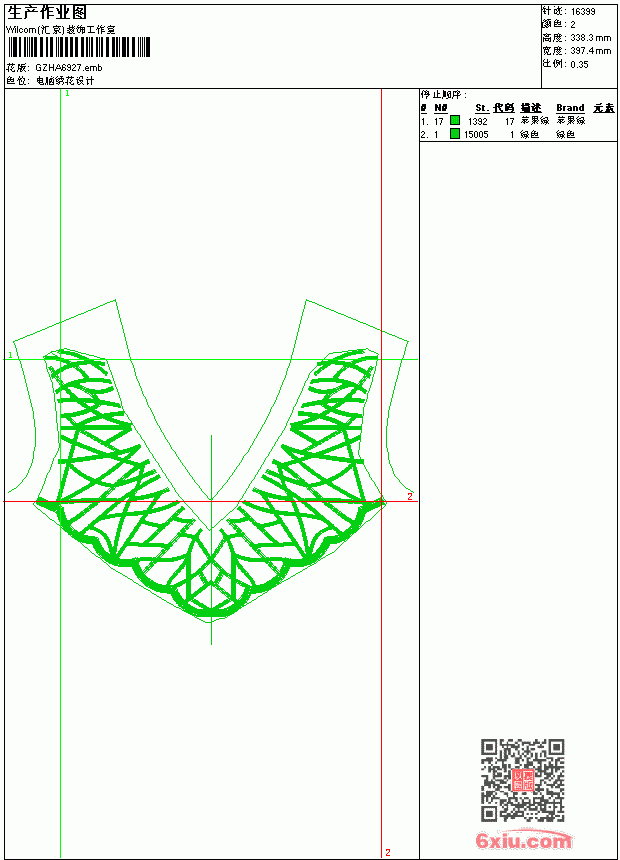Click the Brand column header
The width and height of the screenshot is (620, 860).
click(x=570, y=108)
